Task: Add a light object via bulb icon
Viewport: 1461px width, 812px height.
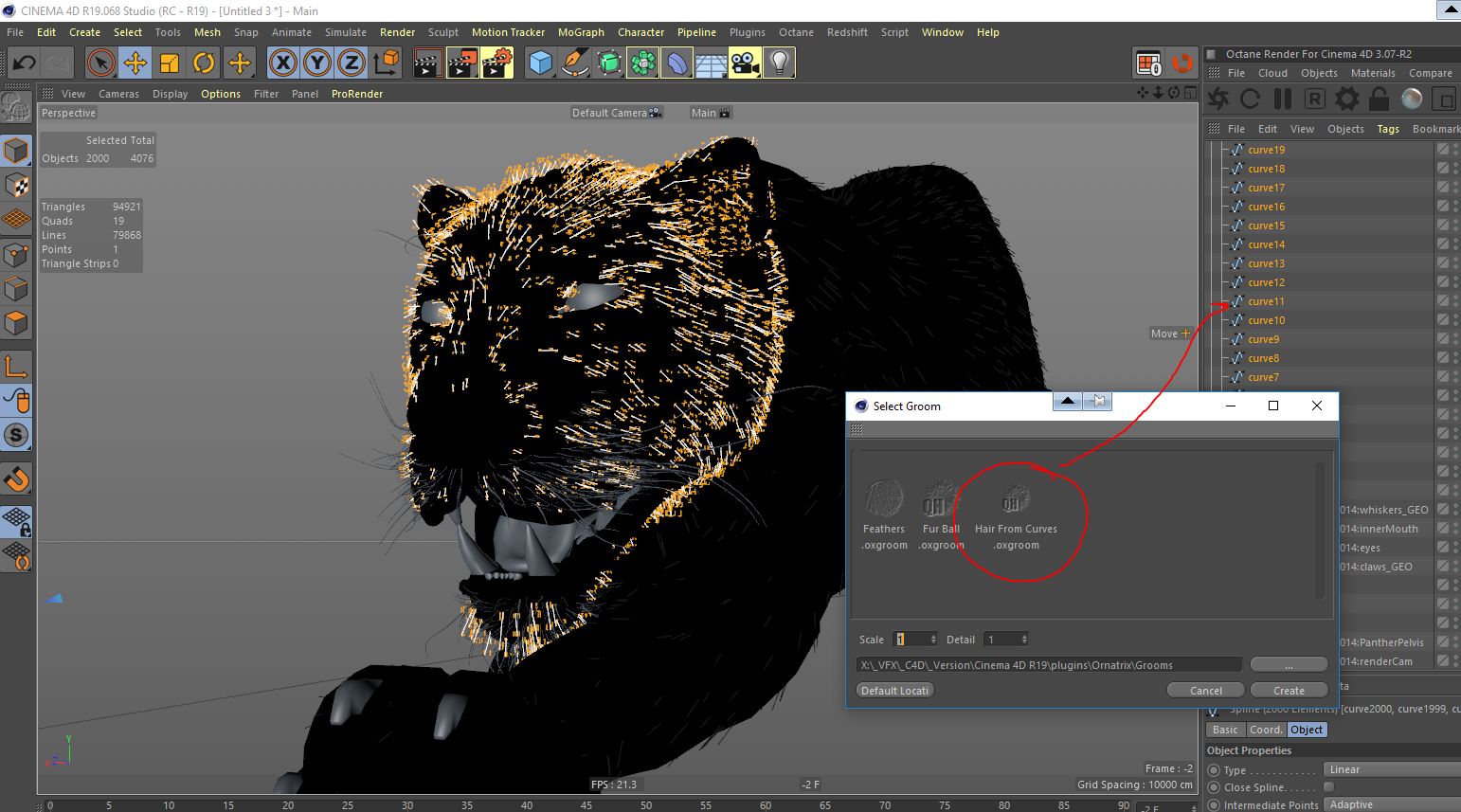Action: pyautogui.click(x=779, y=63)
